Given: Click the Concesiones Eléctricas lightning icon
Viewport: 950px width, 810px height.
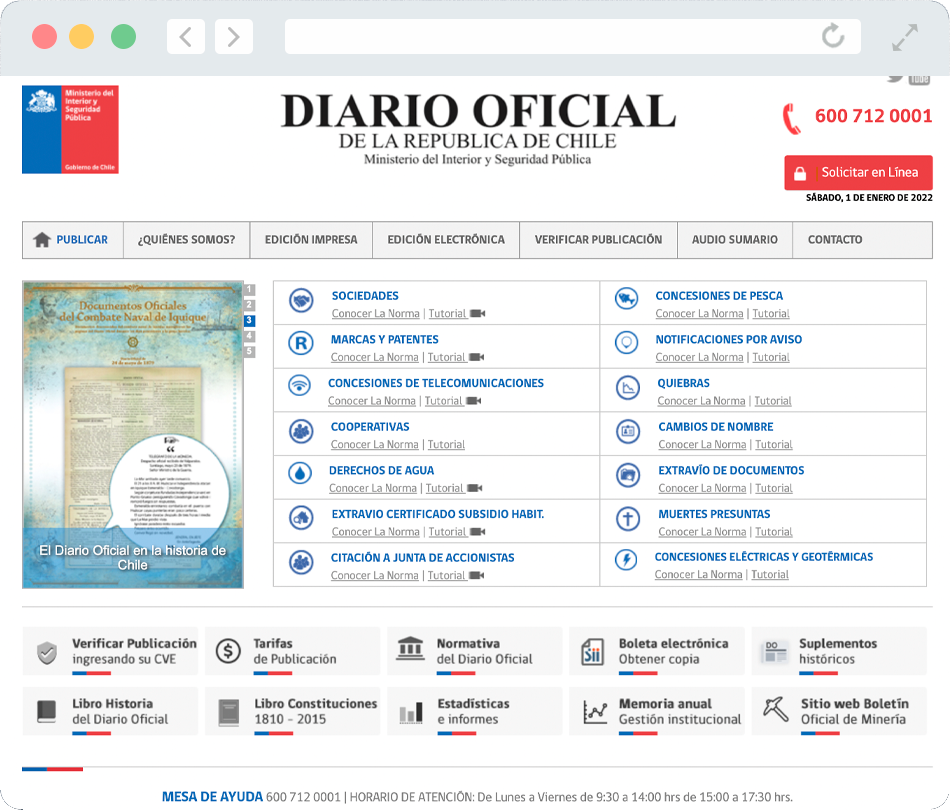Looking at the screenshot, I should click(626, 559).
